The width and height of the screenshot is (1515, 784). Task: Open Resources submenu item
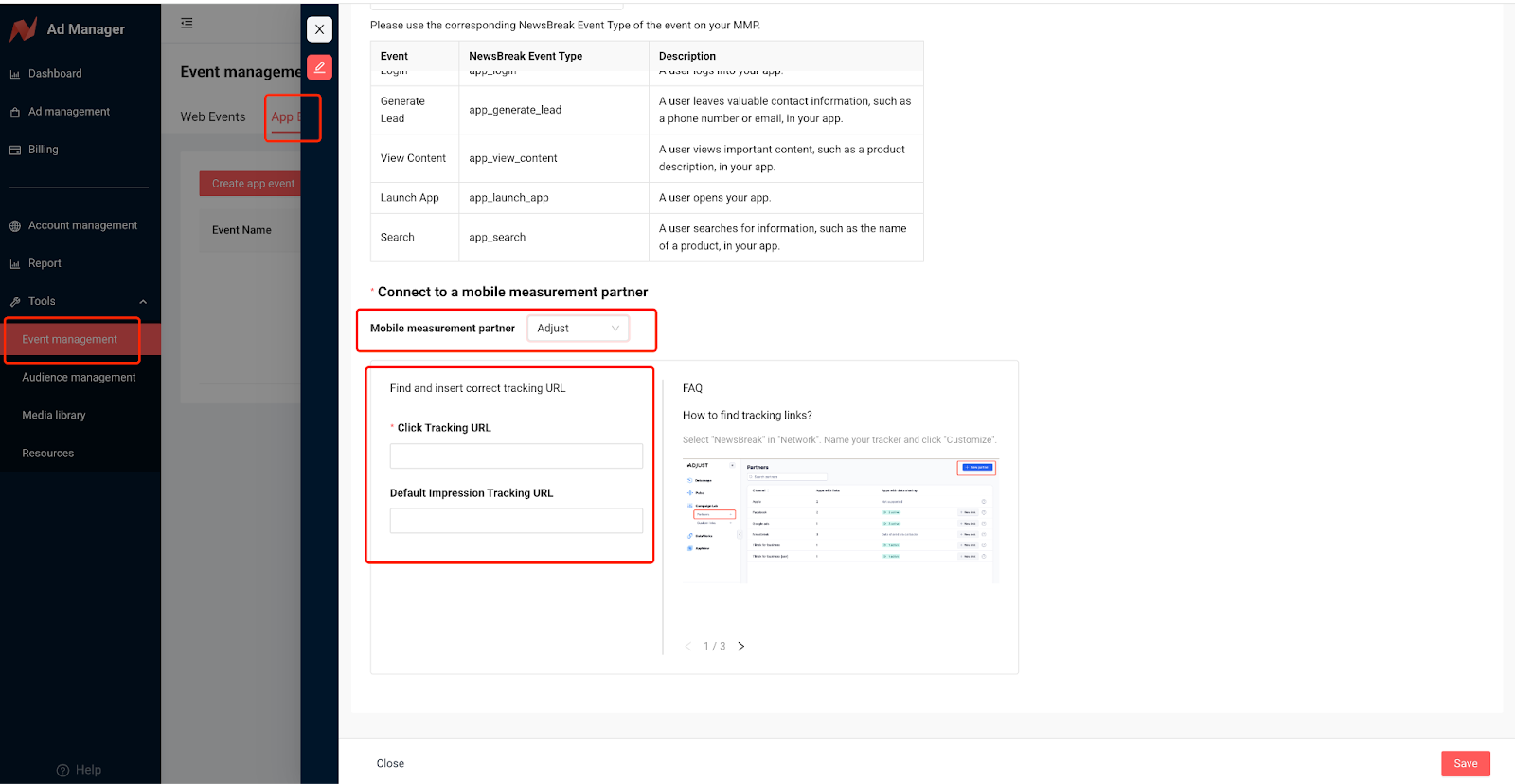coord(48,453)
